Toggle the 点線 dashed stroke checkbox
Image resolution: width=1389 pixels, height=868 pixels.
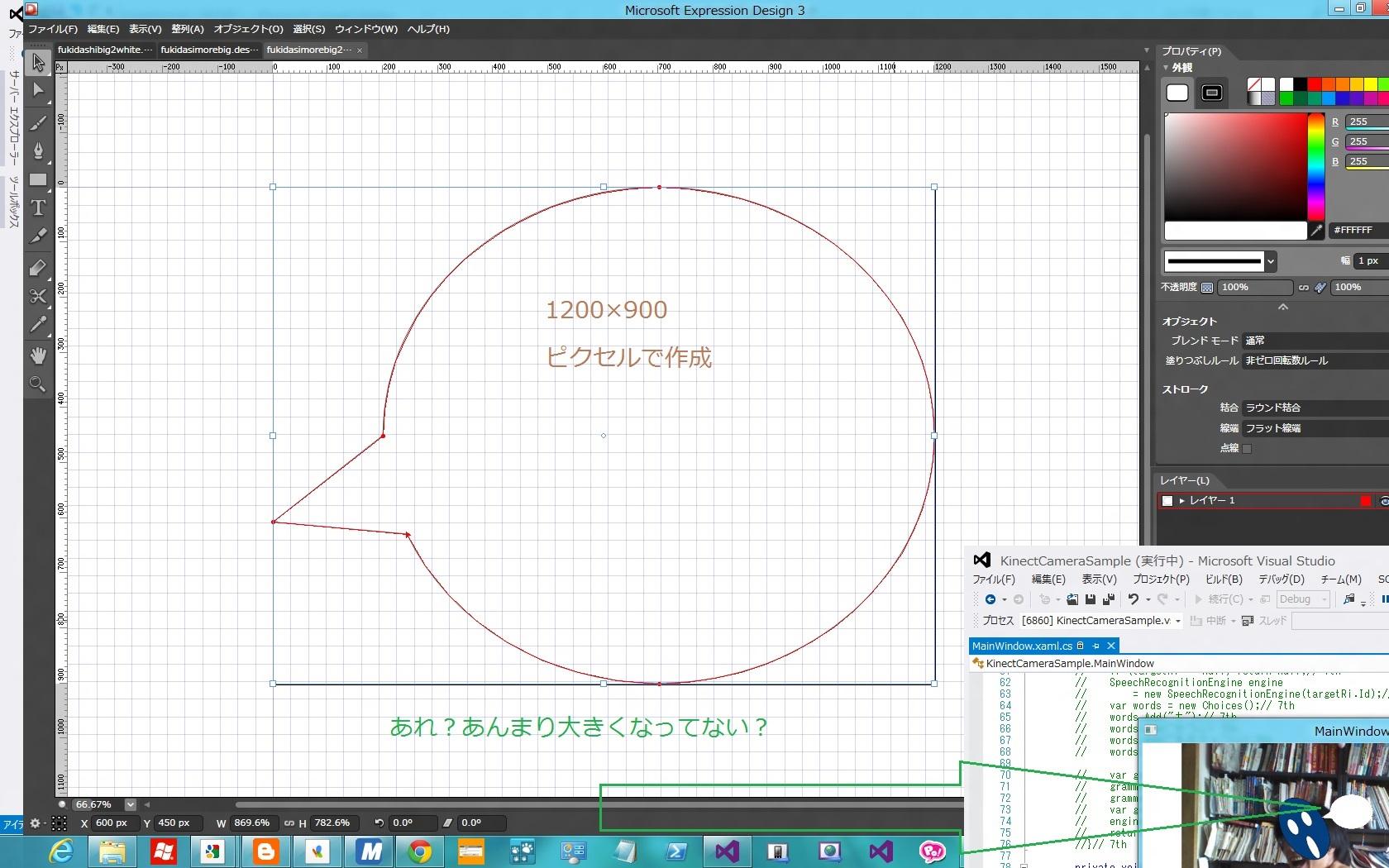(x=1247, y=448)
